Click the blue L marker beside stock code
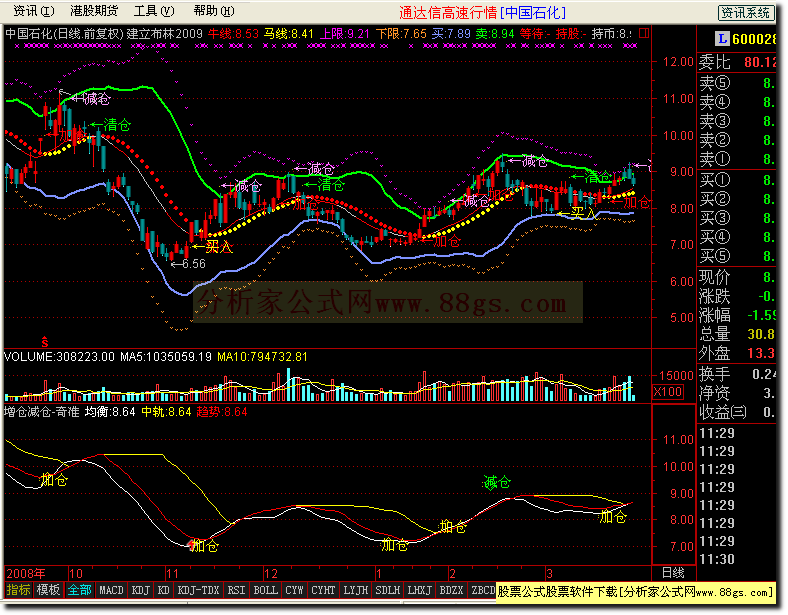This screenshot has height=615, width=788. pos(723,39)
